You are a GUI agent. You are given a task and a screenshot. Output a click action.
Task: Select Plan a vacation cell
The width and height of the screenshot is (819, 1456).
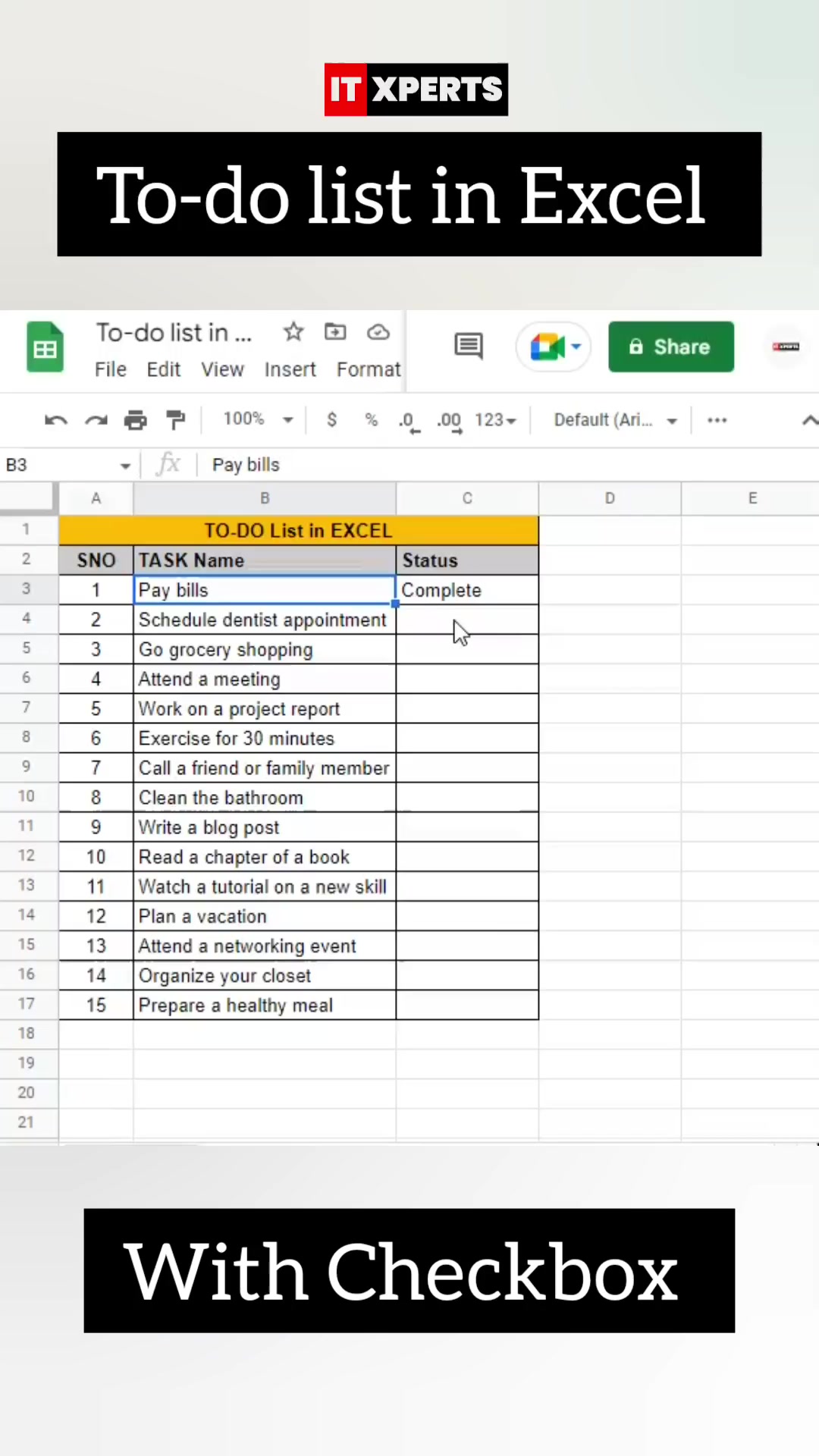265,915
